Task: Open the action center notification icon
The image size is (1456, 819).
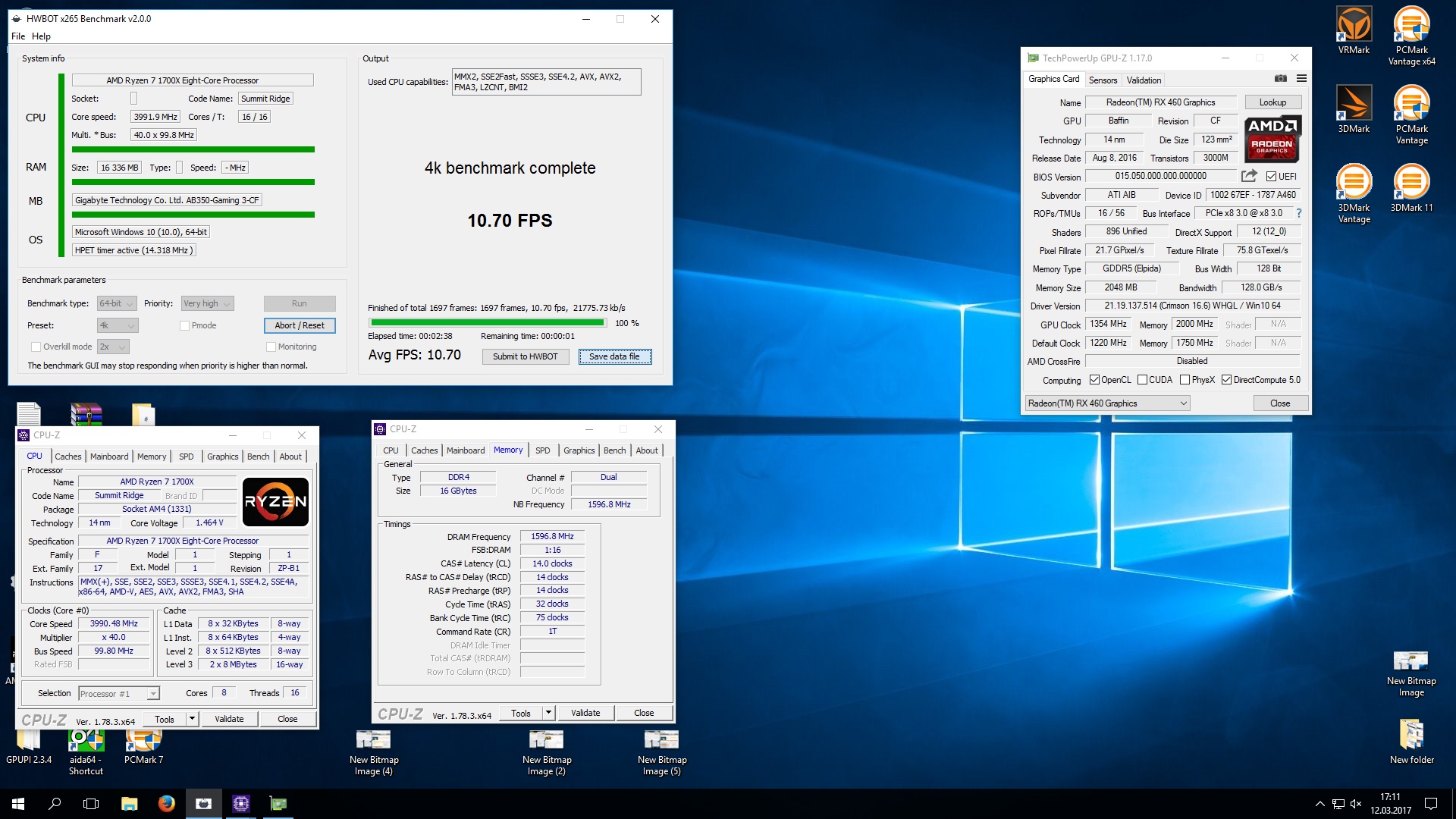Action: [x=1431, y=804]
